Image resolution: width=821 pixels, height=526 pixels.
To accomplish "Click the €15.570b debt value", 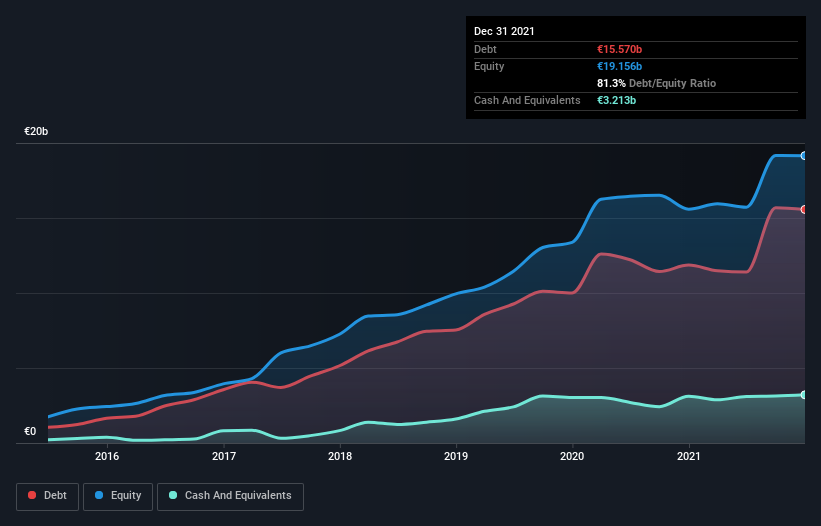I will point(619,49).
